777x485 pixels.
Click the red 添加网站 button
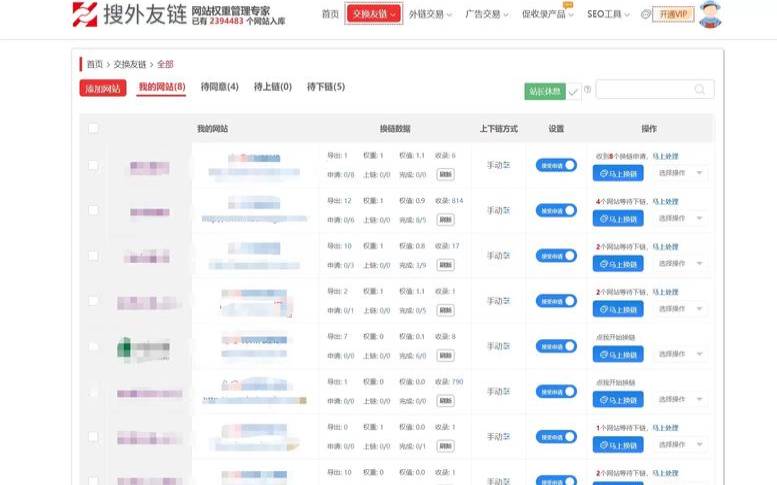click(103, 89)
